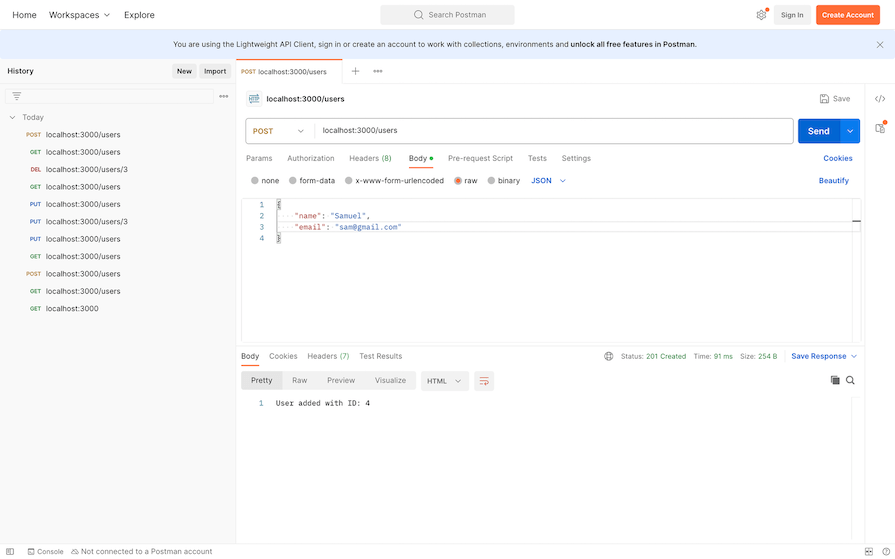Open the HTML response format dropdown
Screen dimensions: 895x559
[444, 381]
